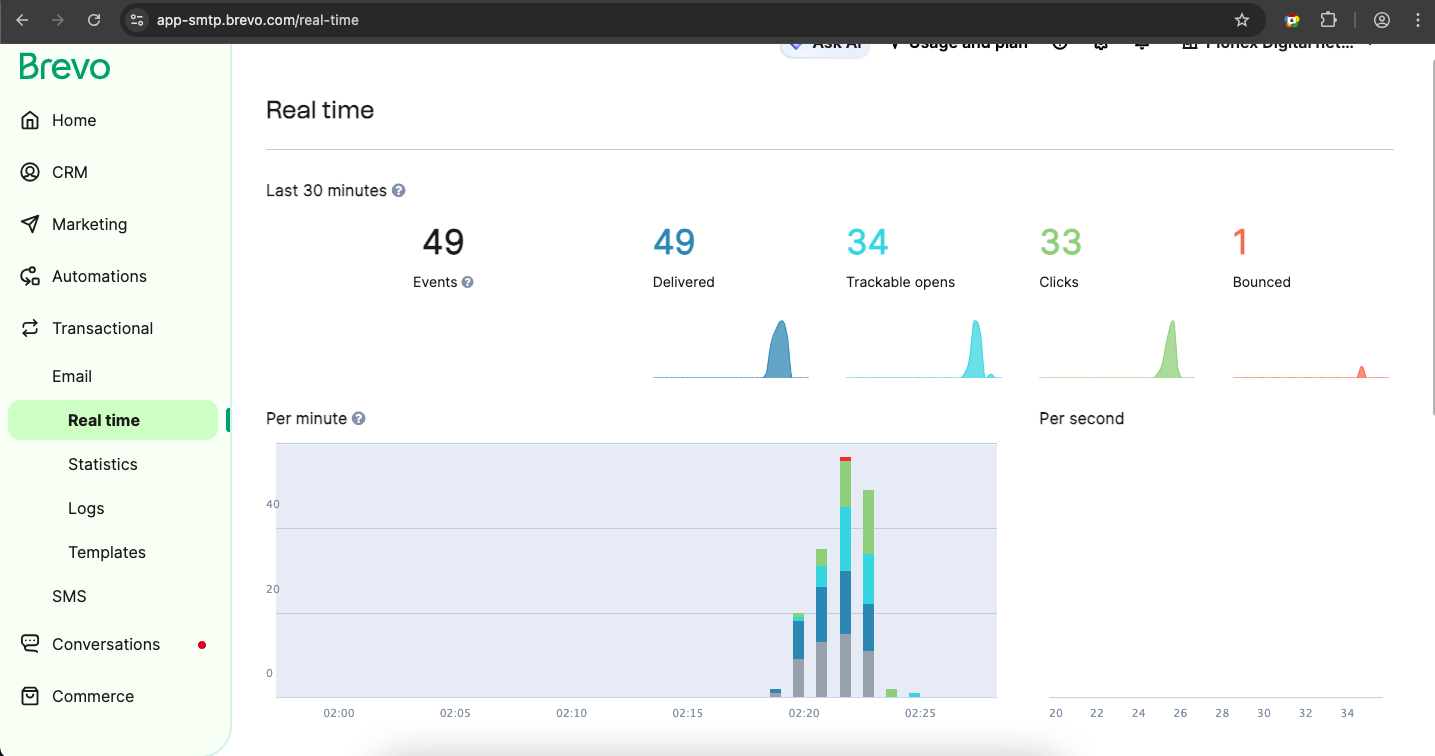Click the Last 30 minutes help tooltip icon
The height and width of the screenshot is (756, 1435).
pyautogui.click(x=398, y=190)
